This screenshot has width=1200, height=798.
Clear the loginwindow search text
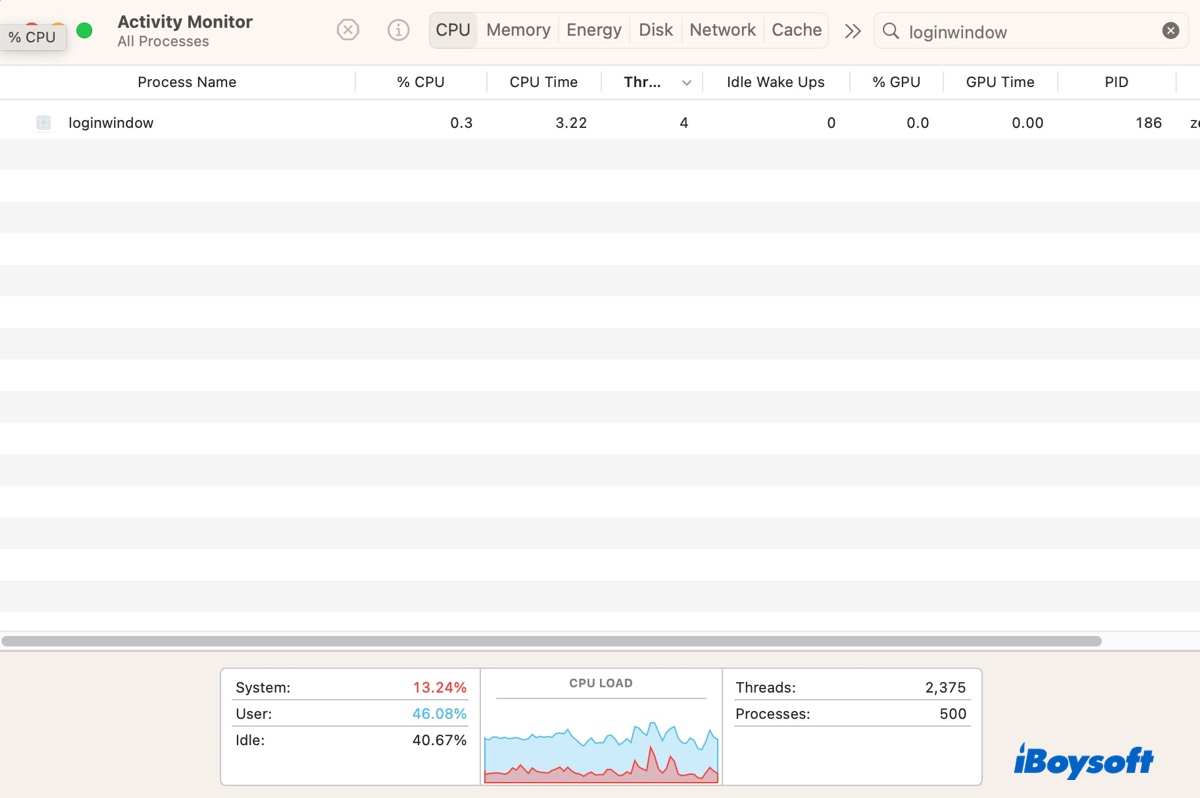click(1170, 31)
